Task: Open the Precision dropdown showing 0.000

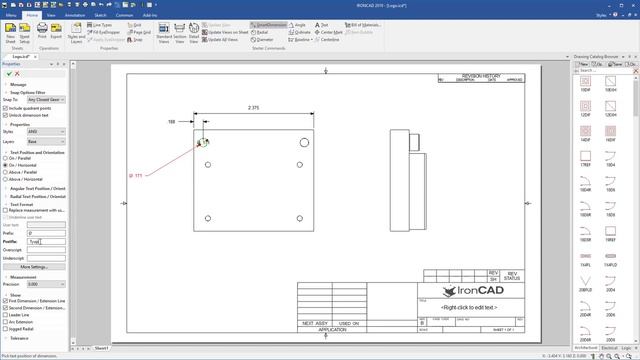Action: [x=46, y=284]
